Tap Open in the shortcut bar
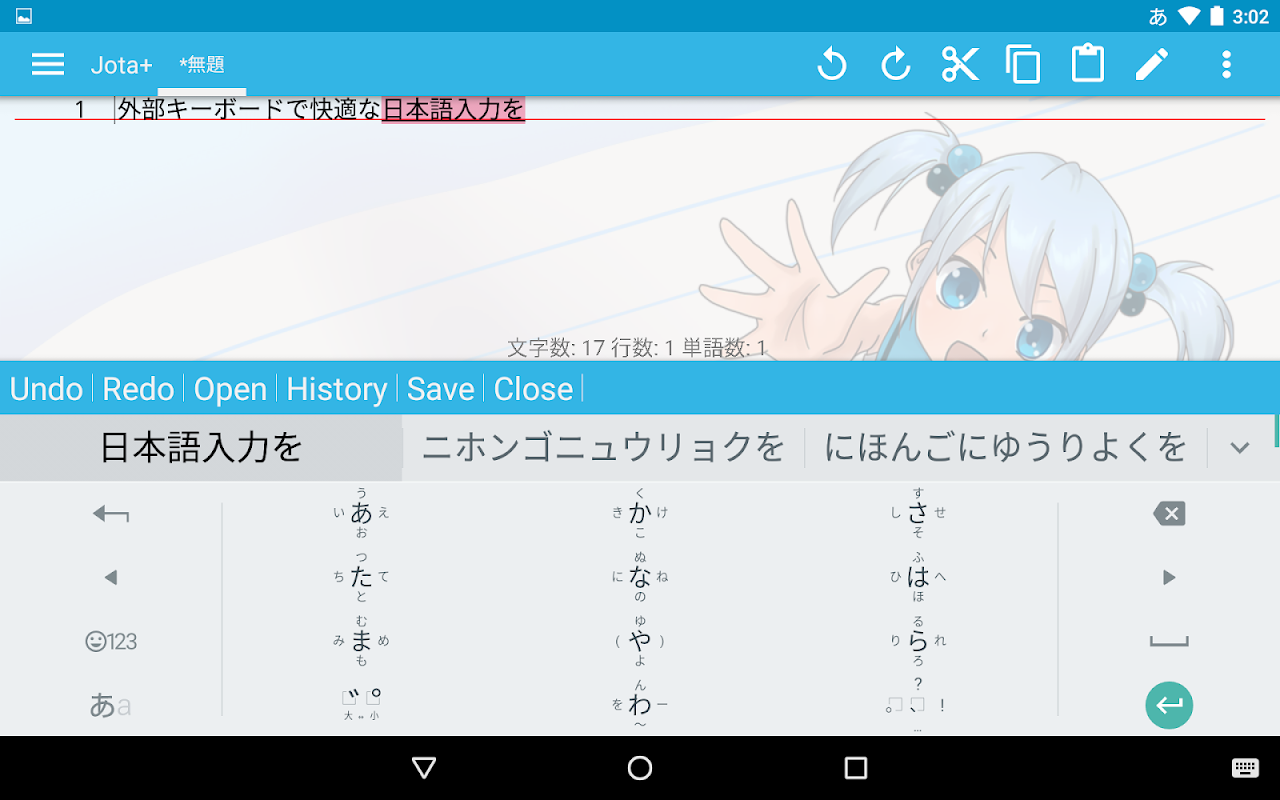Viewport: 1280px width, 800px height. 230,389
